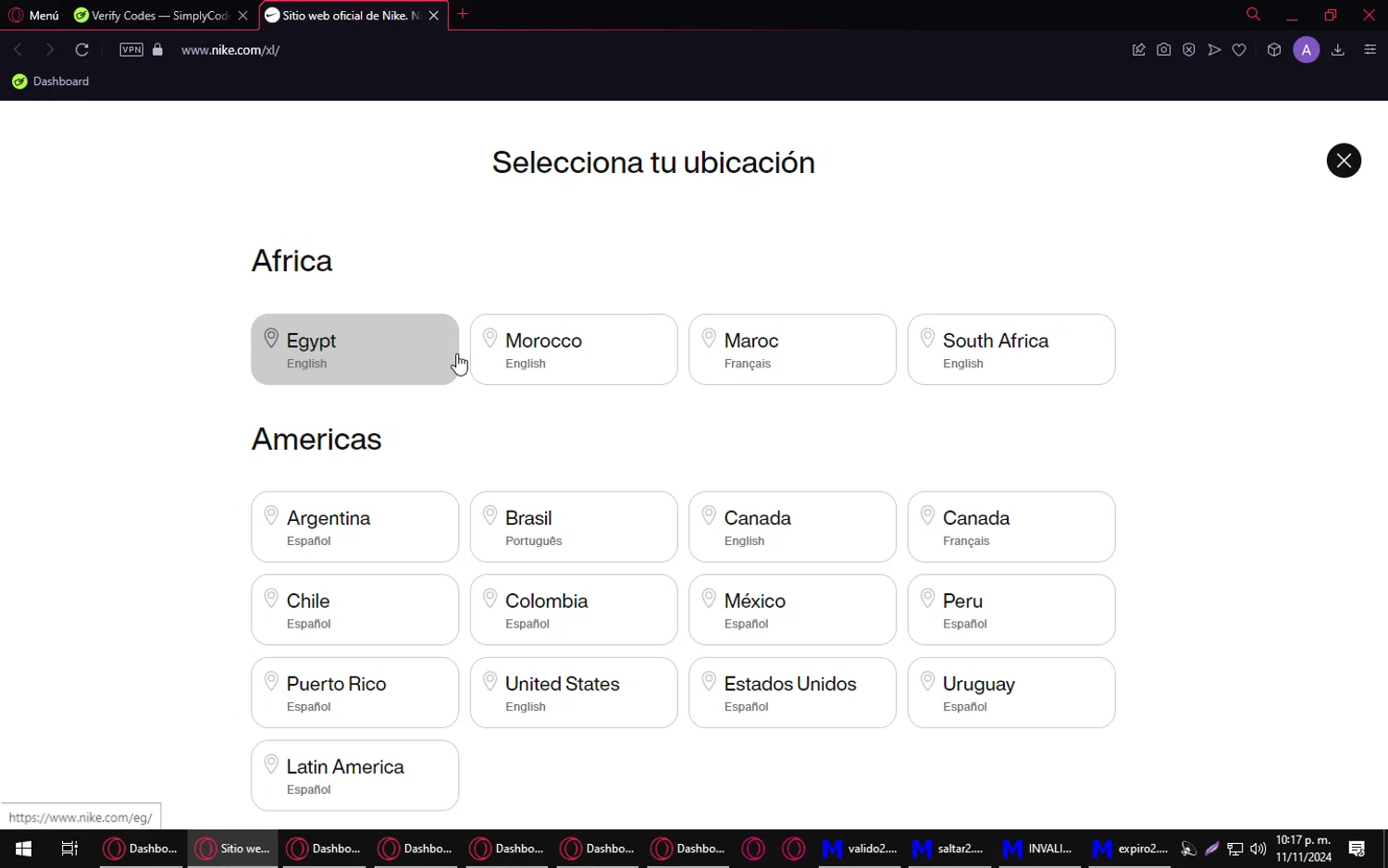Open the ad blocker shield icon
This screenshot has height=868, width=1388.
point(1189,50)
